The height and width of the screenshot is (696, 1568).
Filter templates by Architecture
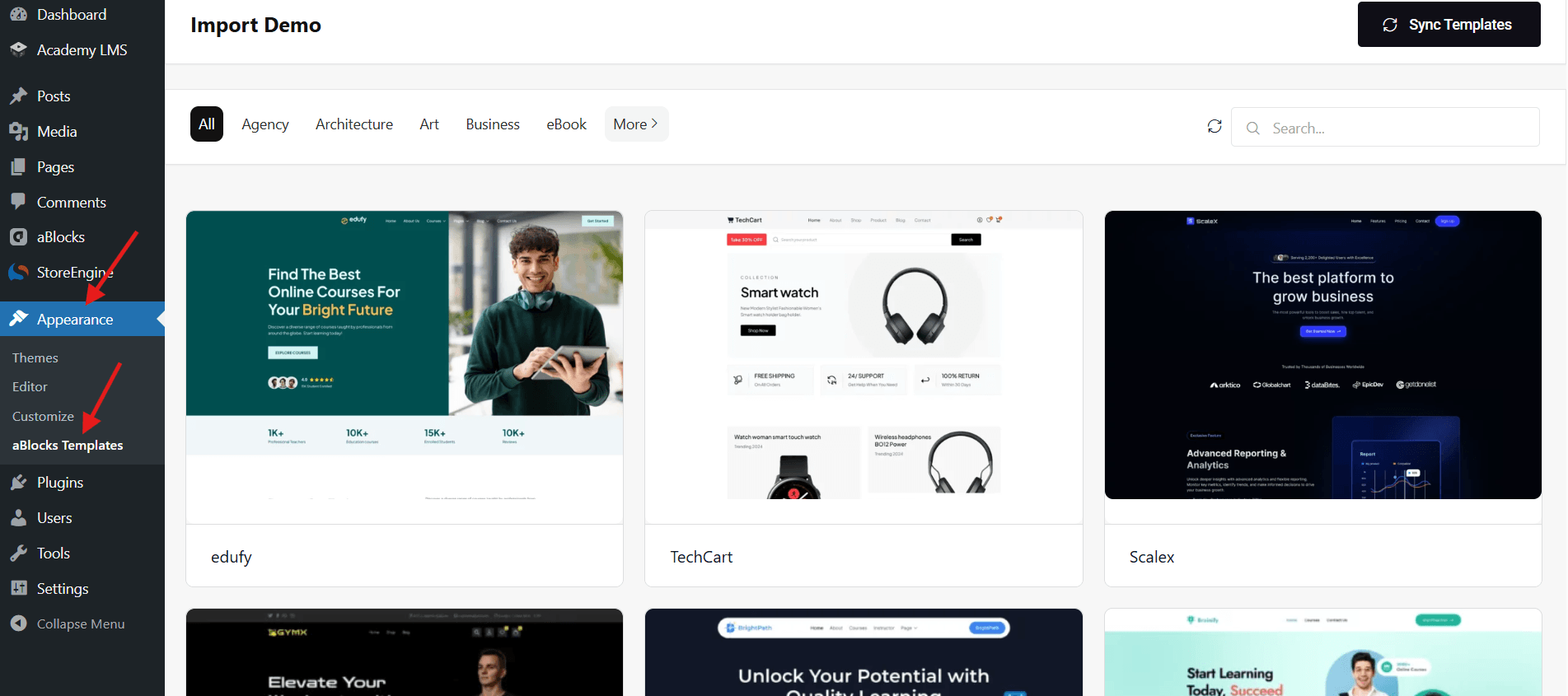point(354,124)
